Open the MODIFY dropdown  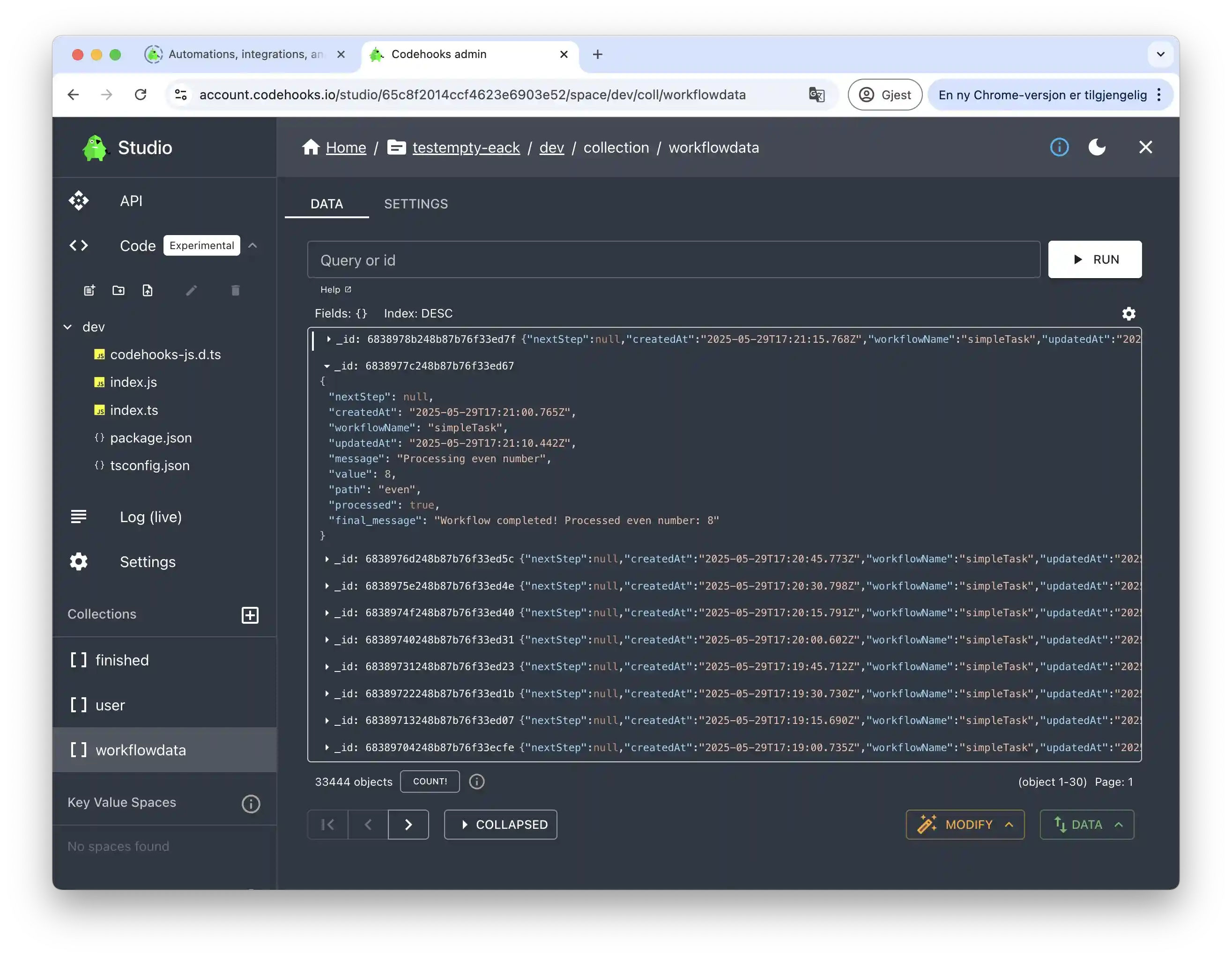(x=965, y=824)
